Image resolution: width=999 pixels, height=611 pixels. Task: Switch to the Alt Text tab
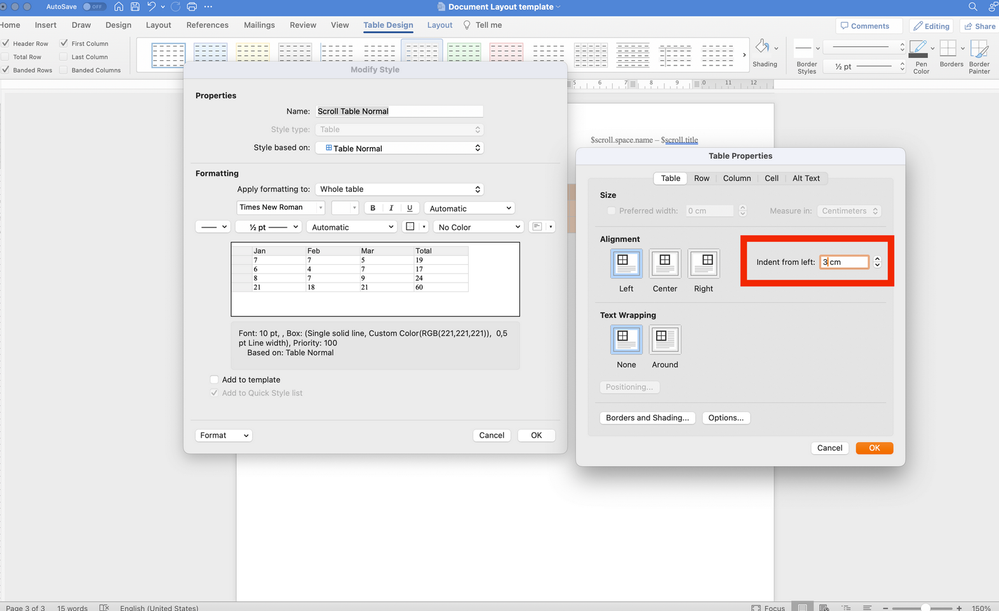806,178
